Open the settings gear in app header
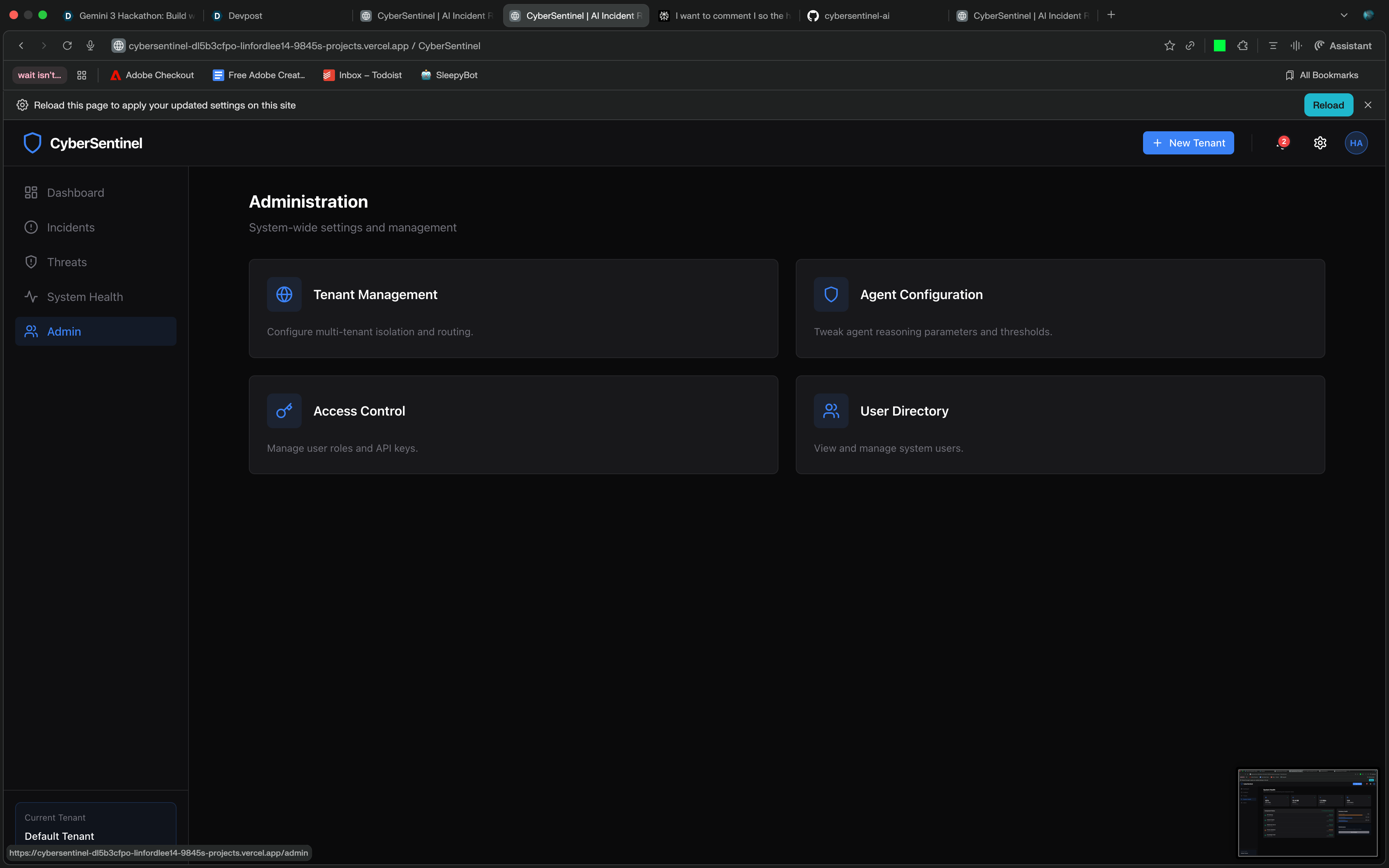The image size is (1389, 868). pos(1320,143)
